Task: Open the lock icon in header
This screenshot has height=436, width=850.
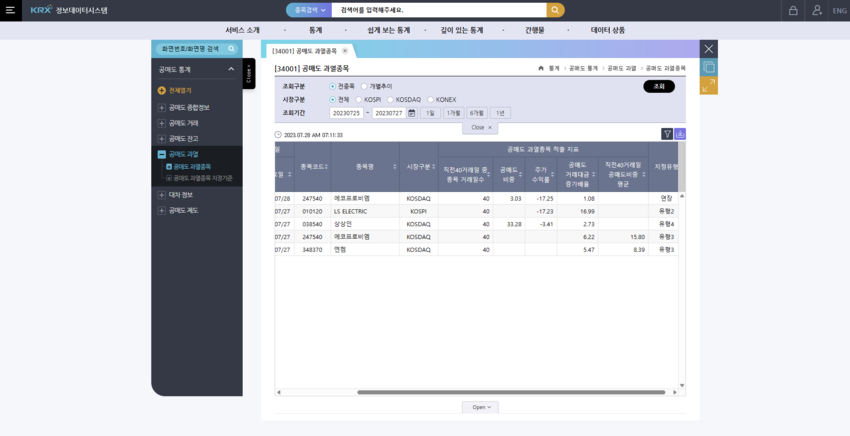Action: (793, 10)
